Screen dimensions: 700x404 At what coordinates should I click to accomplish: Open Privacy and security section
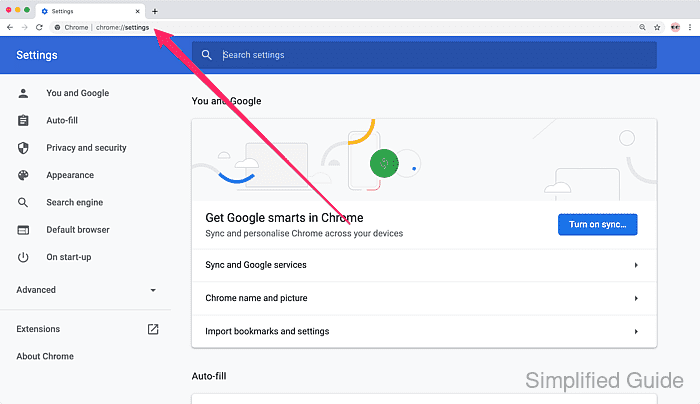[86, 148]
